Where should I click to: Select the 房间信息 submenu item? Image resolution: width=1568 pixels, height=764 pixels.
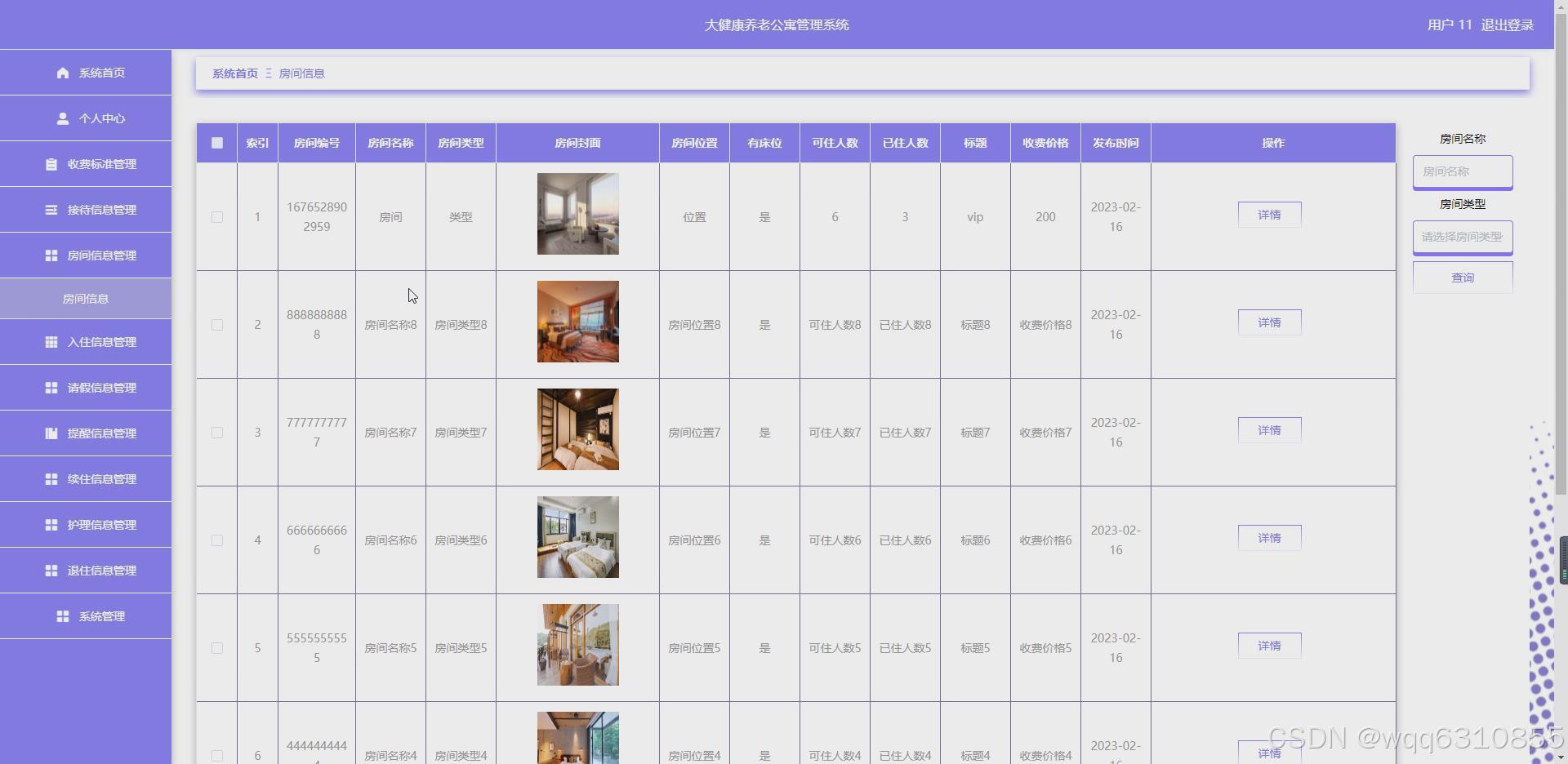(x=86, y=299)
